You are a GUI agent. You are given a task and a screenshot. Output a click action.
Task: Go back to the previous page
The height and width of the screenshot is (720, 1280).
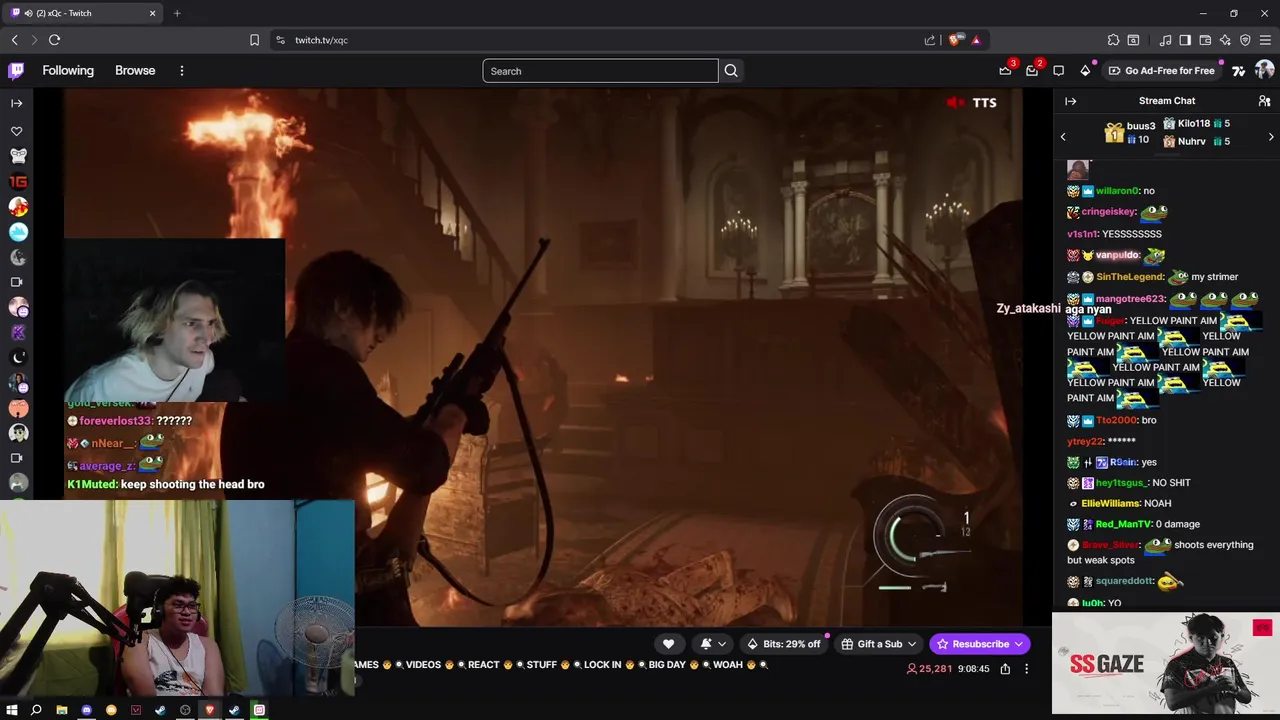pyautogui.click(x=14, y=40)
